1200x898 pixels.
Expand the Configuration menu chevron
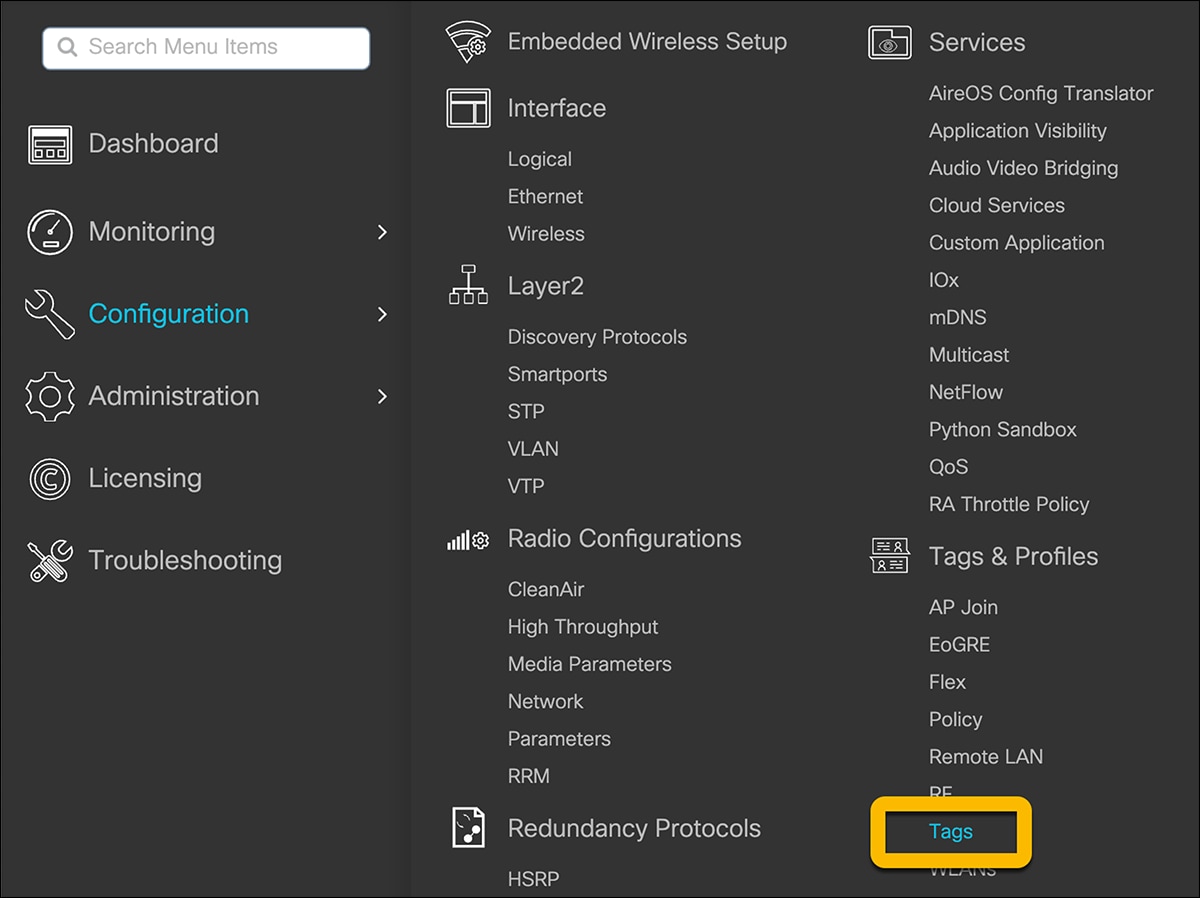(x=382, y=314)
